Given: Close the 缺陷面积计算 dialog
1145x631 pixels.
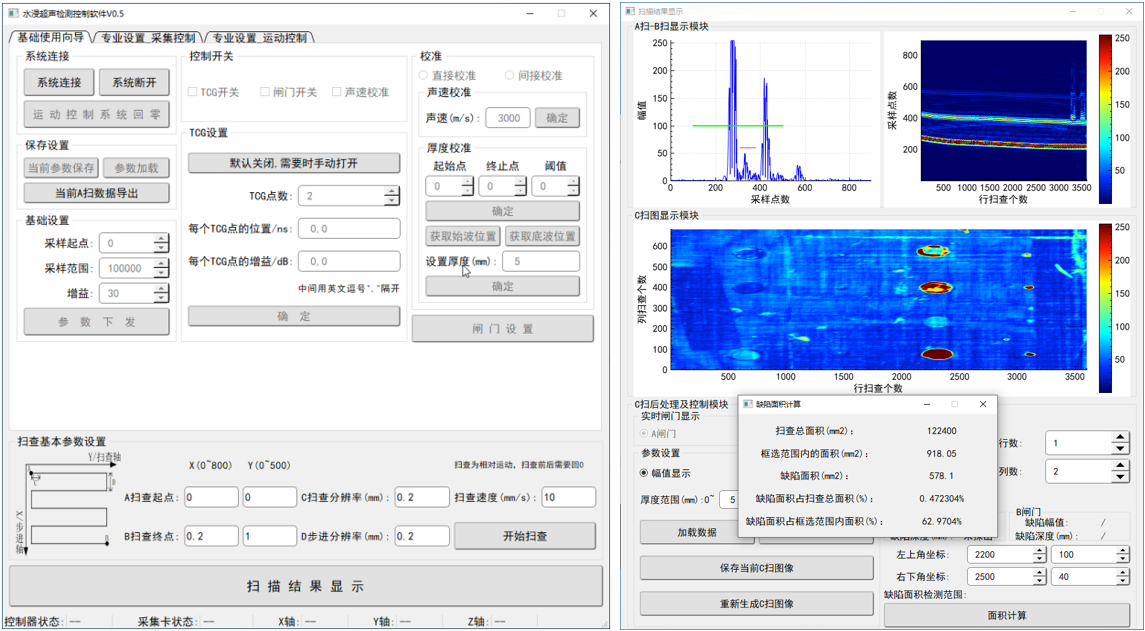Looking at the screenshot, I should [983, 404].
